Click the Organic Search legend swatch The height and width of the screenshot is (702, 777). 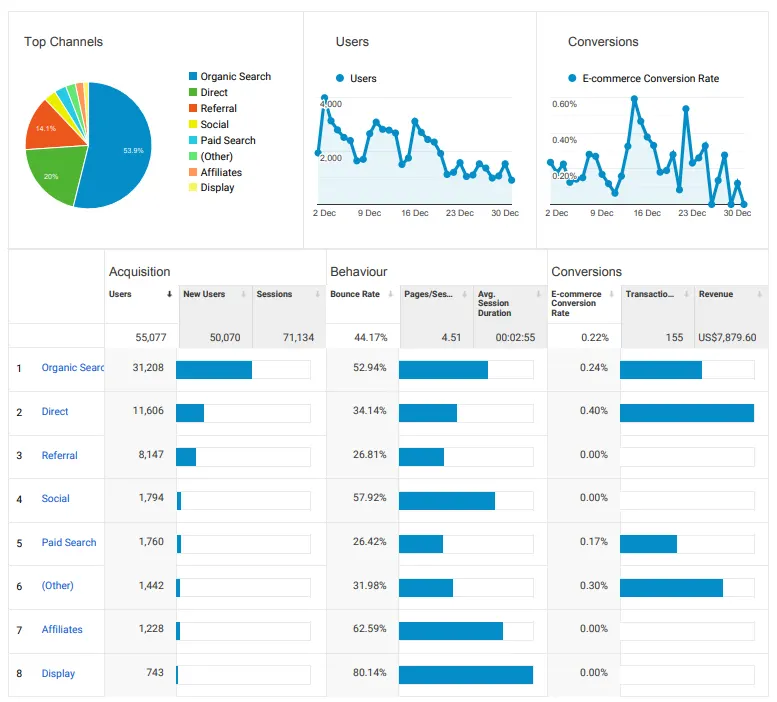point(193,76)
